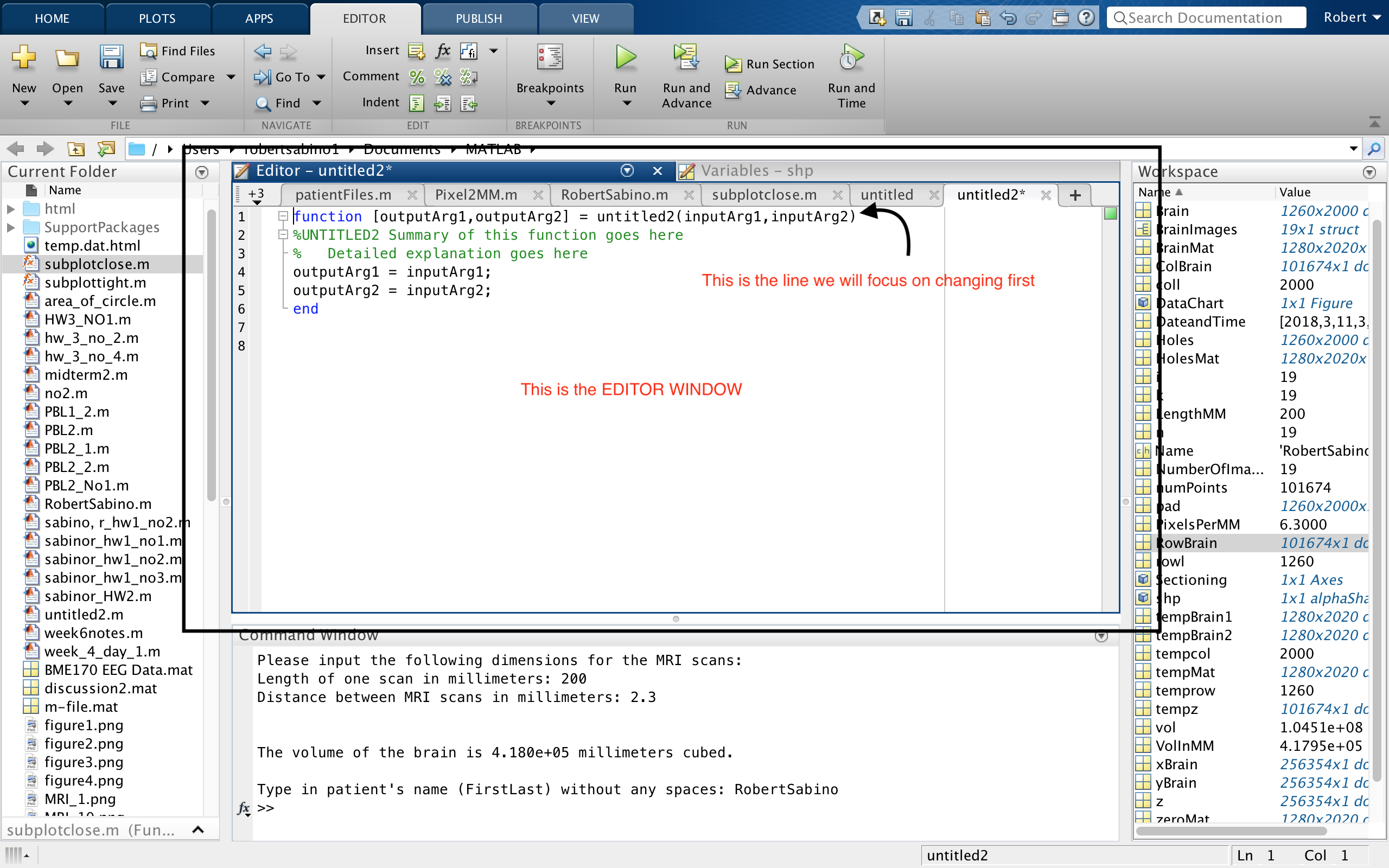The height and width of the screenshot is (868, 1389).
Task: Collapse function code fold on line 1
Action: (282, 216)
